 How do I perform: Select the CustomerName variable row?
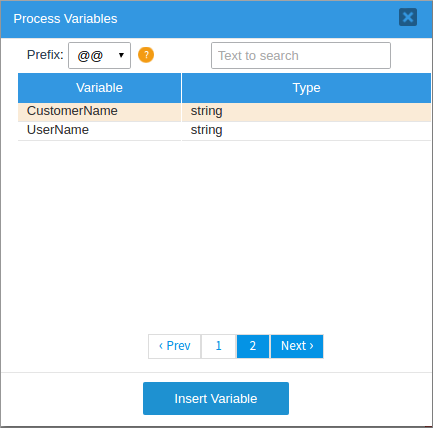224,112
